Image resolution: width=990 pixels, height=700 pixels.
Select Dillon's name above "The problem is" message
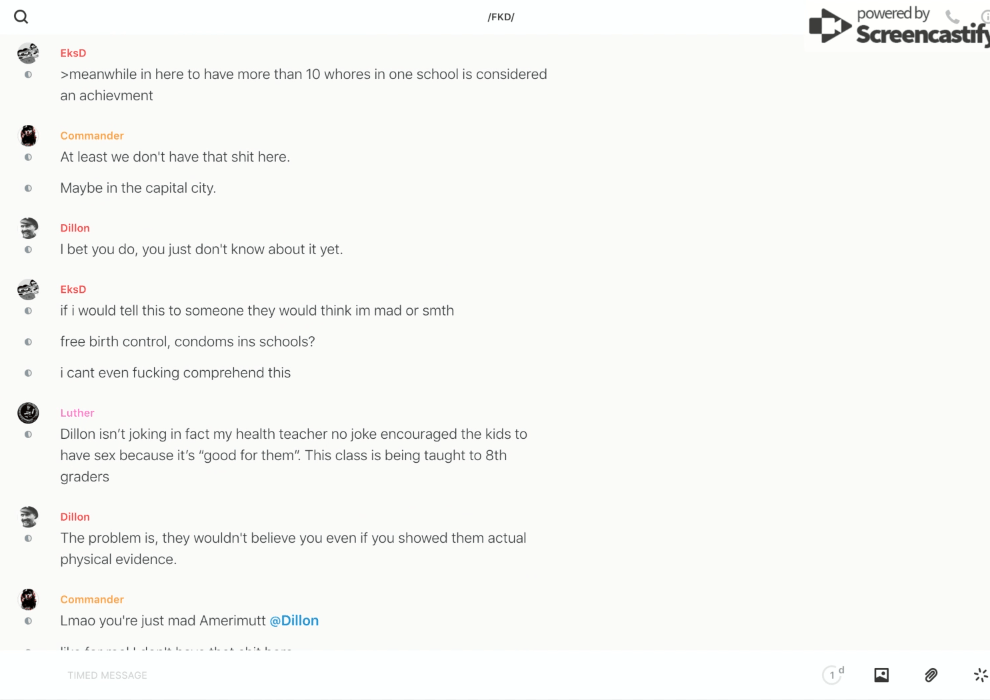[75, 517]
